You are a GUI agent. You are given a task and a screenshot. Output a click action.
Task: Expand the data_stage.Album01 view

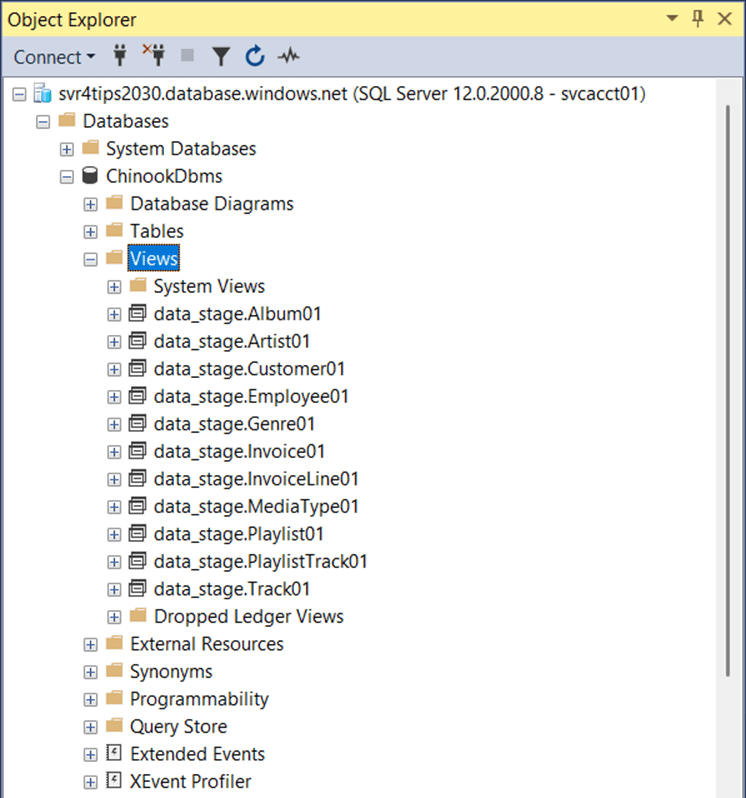coord(114,315)
